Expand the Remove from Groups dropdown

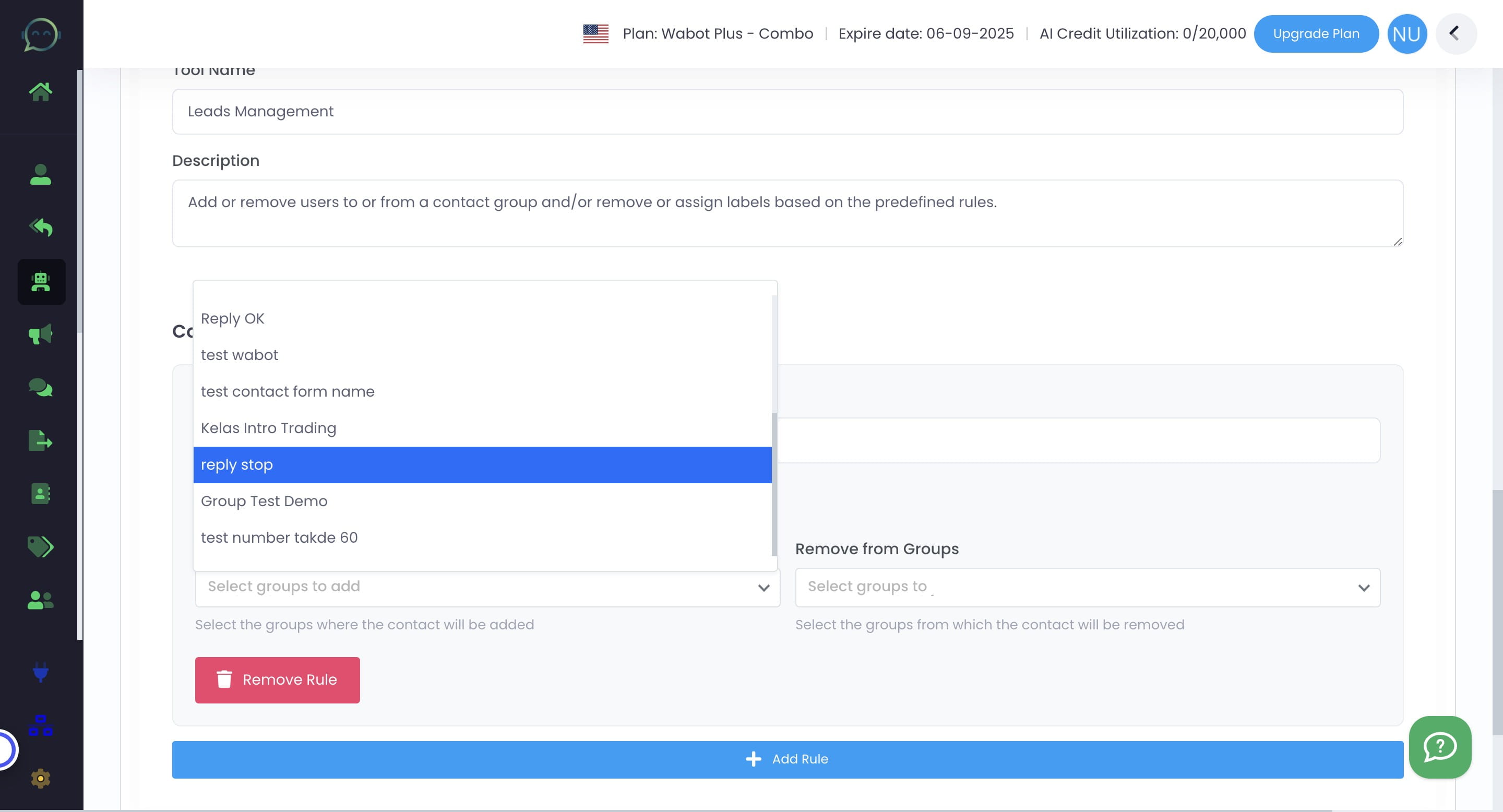click(x=1089, y=587)
